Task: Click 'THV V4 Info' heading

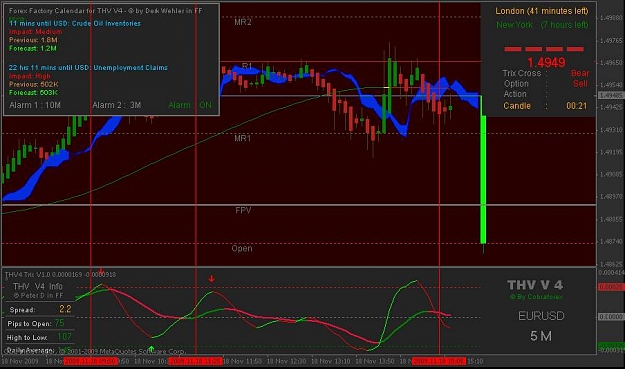Action: [x=38, y=287]
